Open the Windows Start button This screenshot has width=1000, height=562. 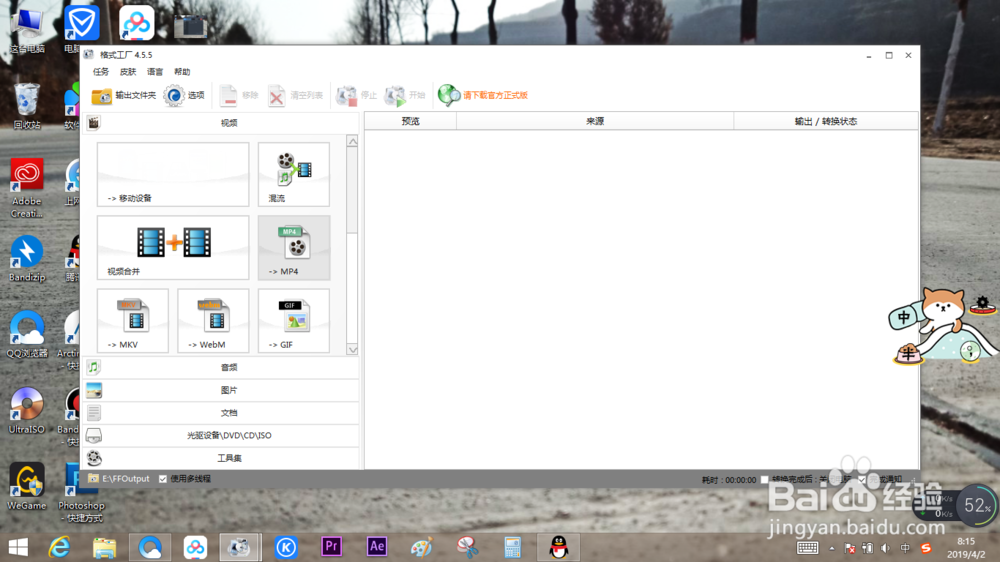pos(18,547)
